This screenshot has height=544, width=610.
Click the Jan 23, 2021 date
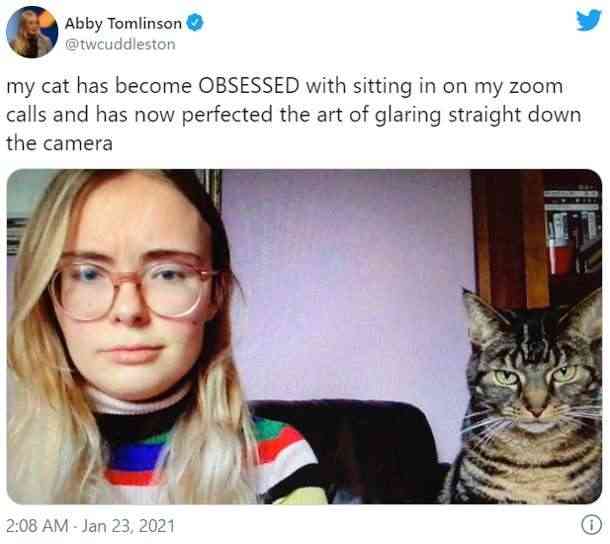(x=128, y=526)
